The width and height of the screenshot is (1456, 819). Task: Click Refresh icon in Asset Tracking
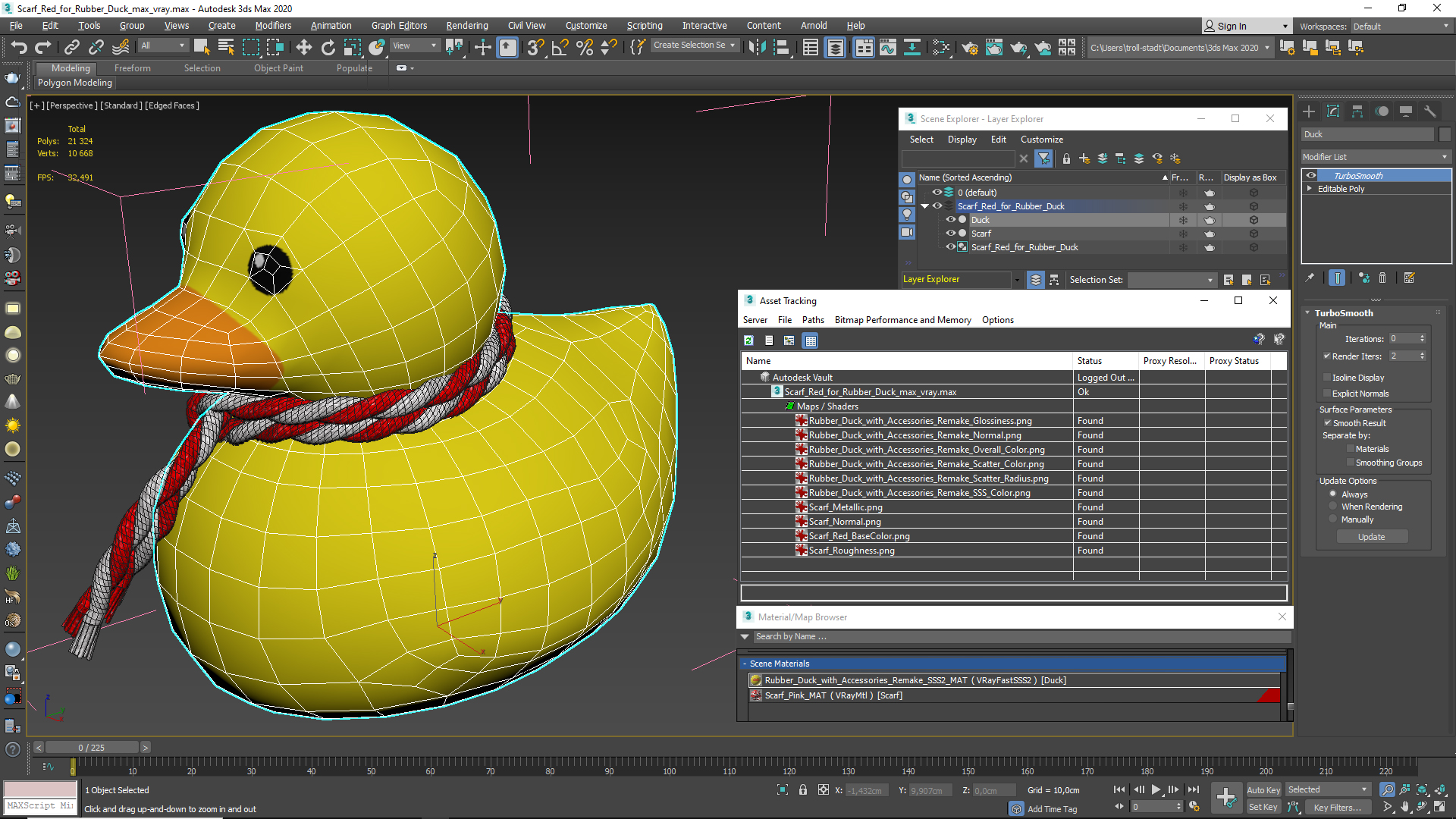coord(748,340)
